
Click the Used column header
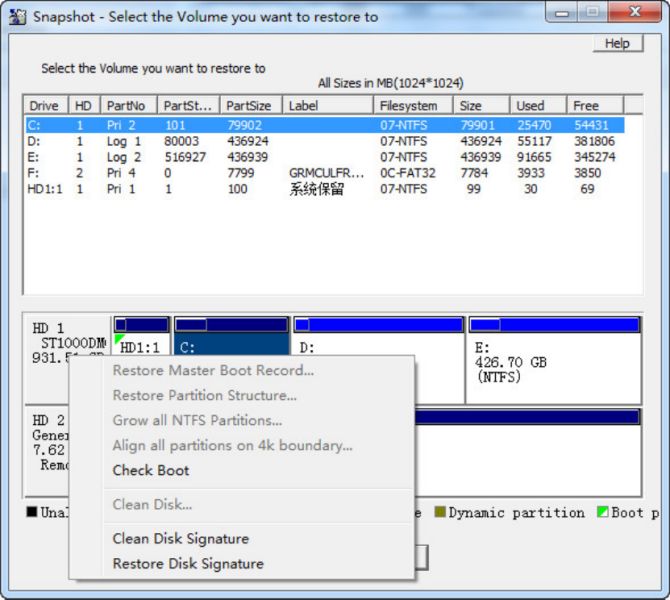click(538, 105)
